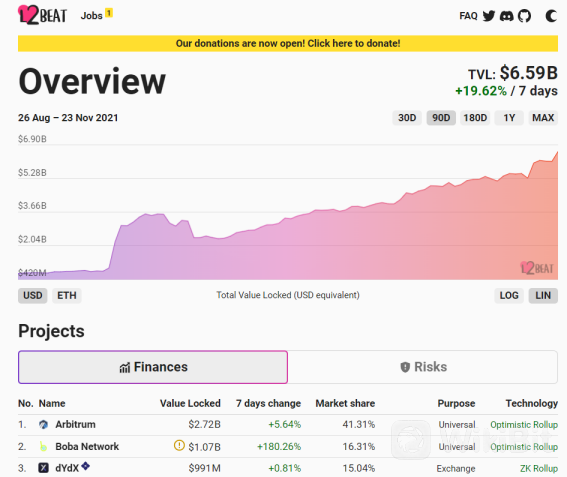The width and height of the screenshot is (567, 477).
Task: Click the Value Locked column header
Action: (x=190, y=404)
